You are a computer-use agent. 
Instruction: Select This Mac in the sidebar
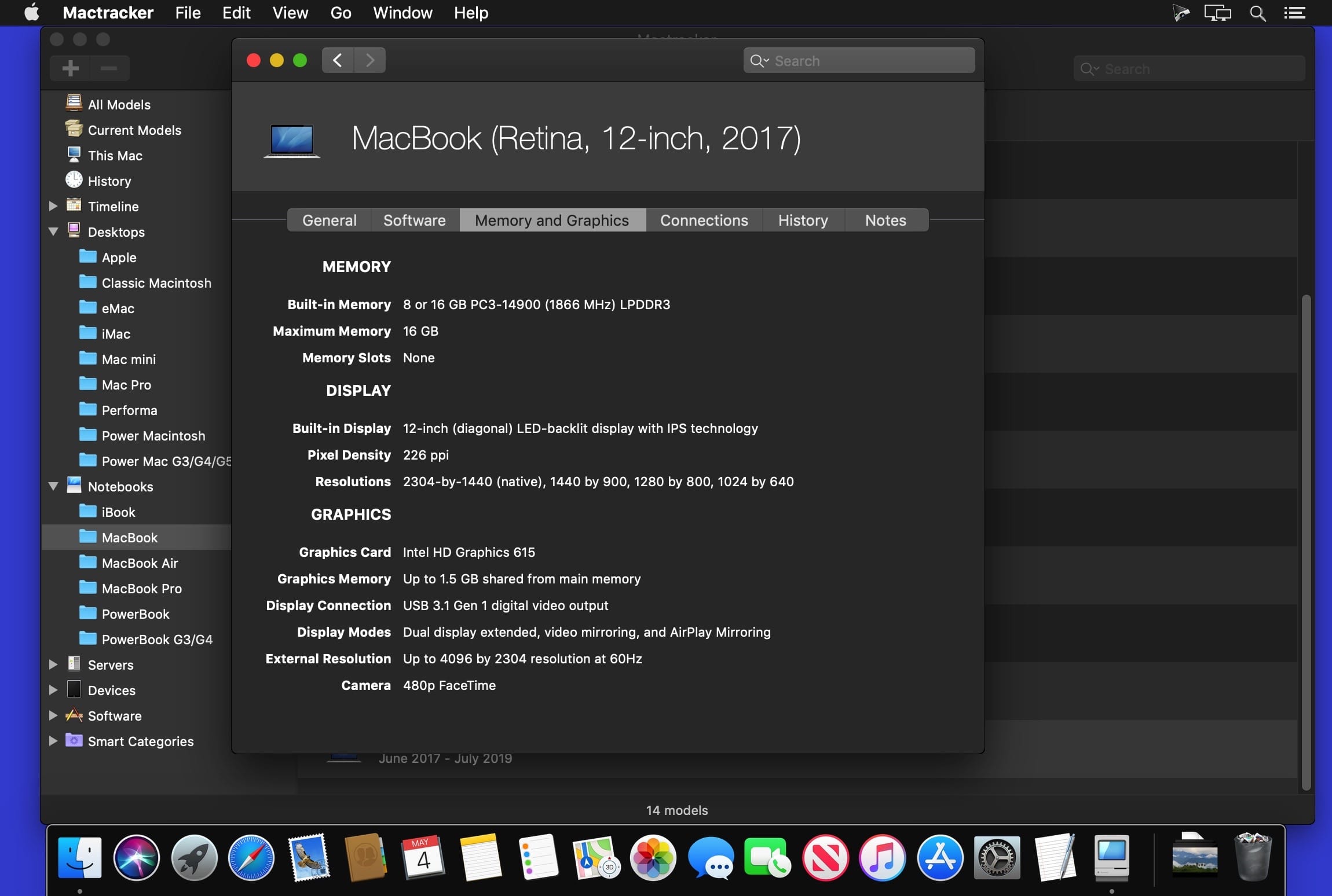tap(115, 156)
